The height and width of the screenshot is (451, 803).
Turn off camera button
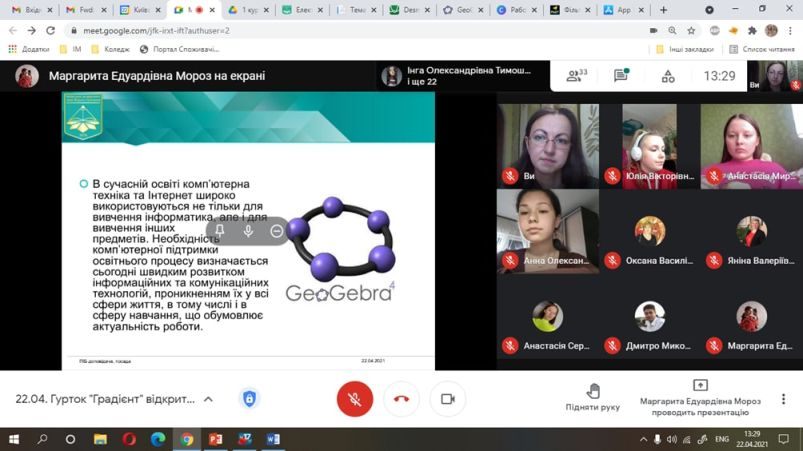click(448, 399)
